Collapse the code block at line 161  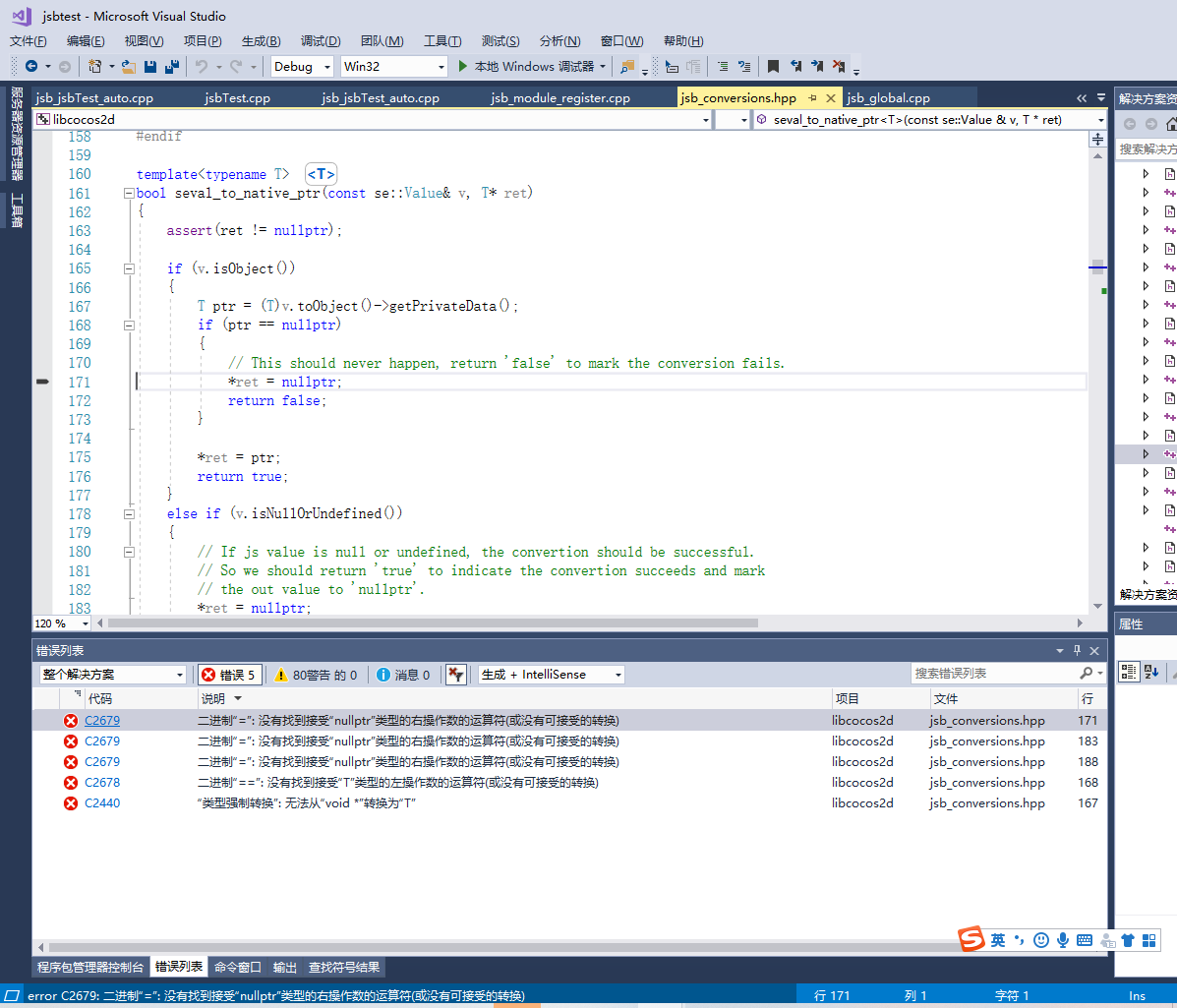click(129, 193)
